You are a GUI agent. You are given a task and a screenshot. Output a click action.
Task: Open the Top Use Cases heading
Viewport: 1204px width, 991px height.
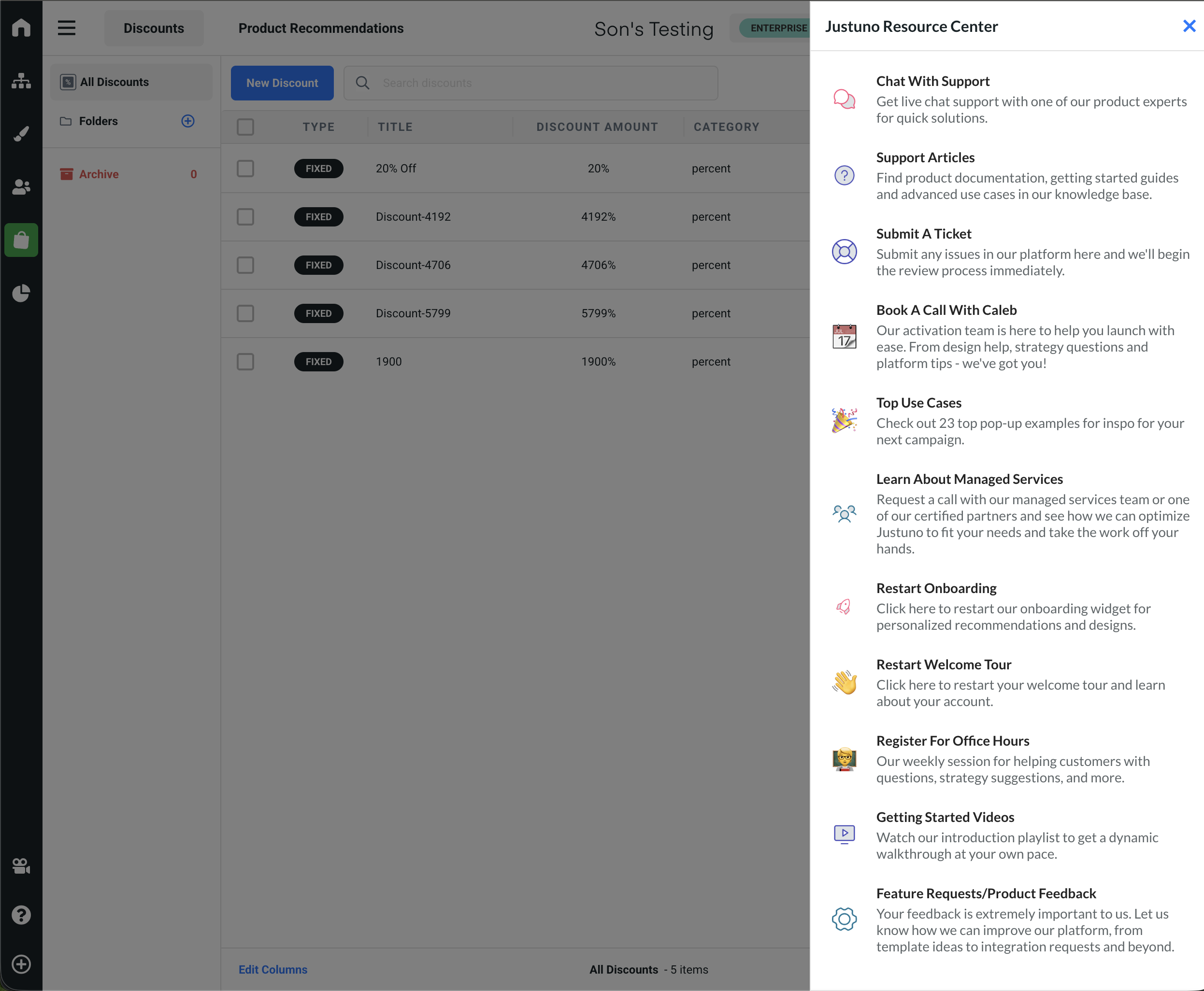918,403
